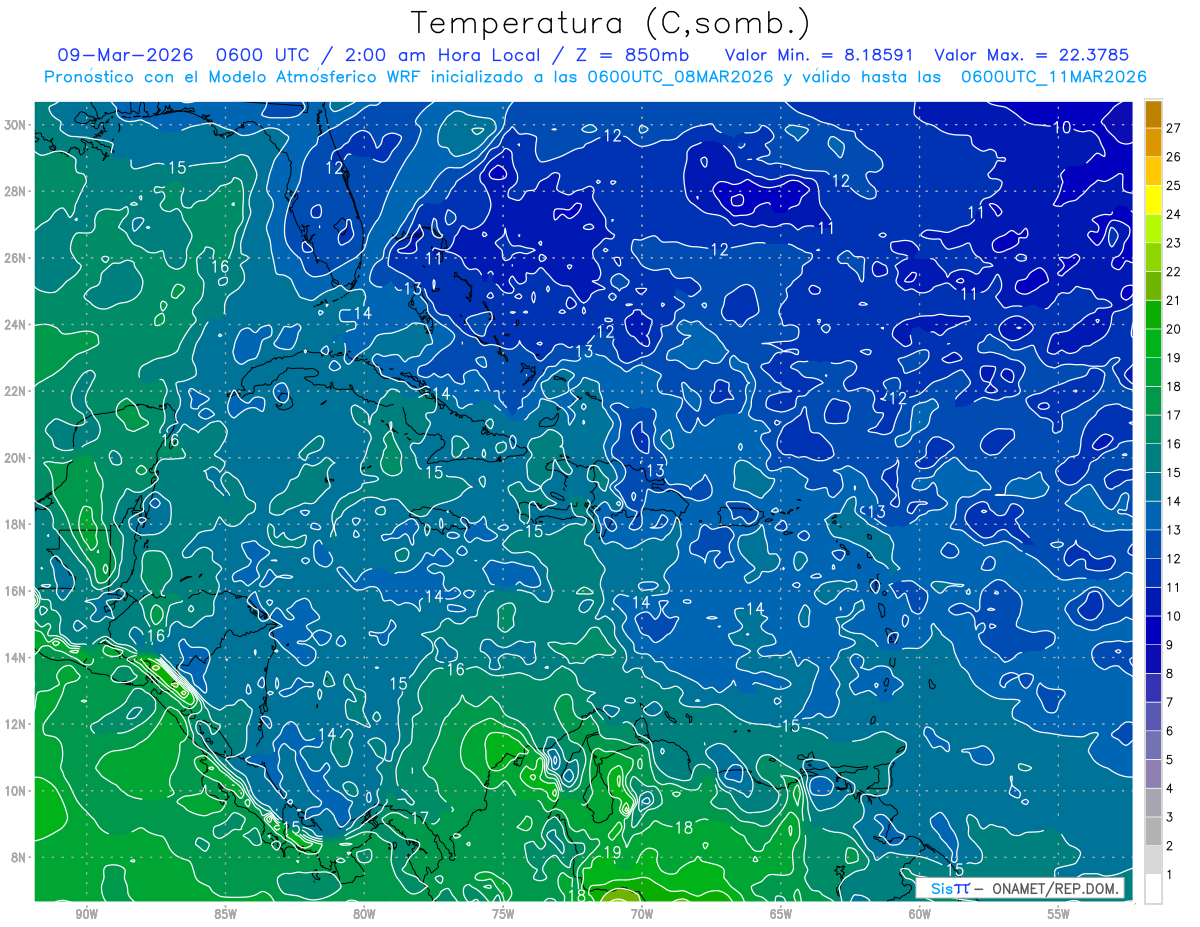Click the "10N" latitude axis label

coord(14,791)
